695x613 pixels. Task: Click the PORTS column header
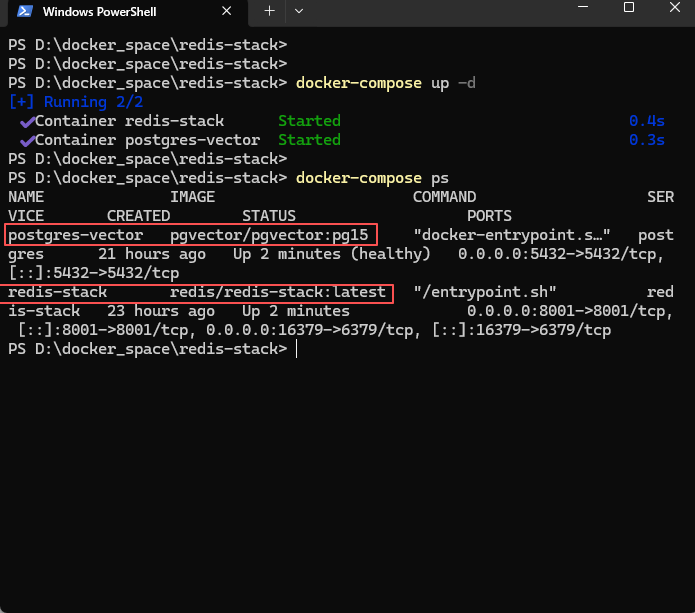pos(489,216)
